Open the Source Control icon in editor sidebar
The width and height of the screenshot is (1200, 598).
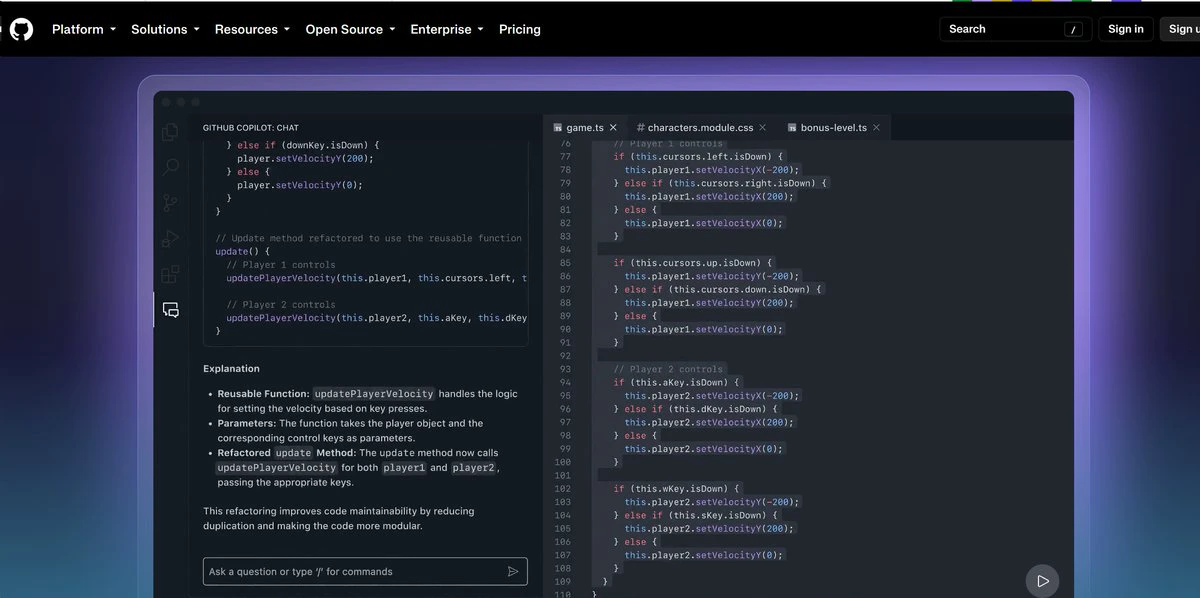click(171, 203)
